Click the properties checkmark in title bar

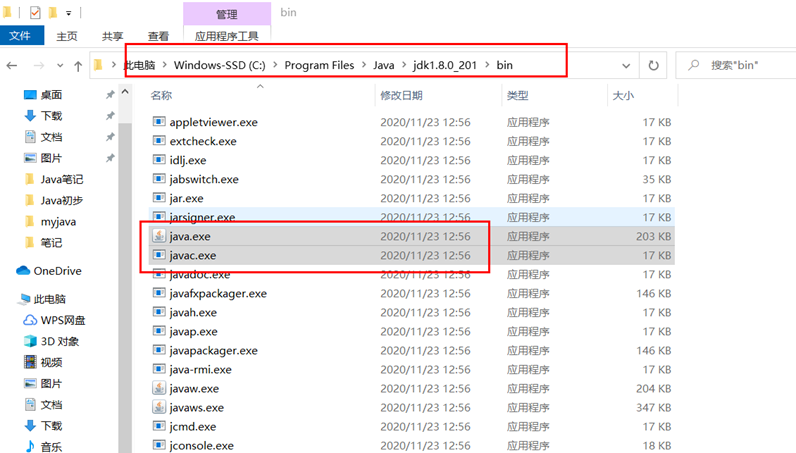click(35, 13)
